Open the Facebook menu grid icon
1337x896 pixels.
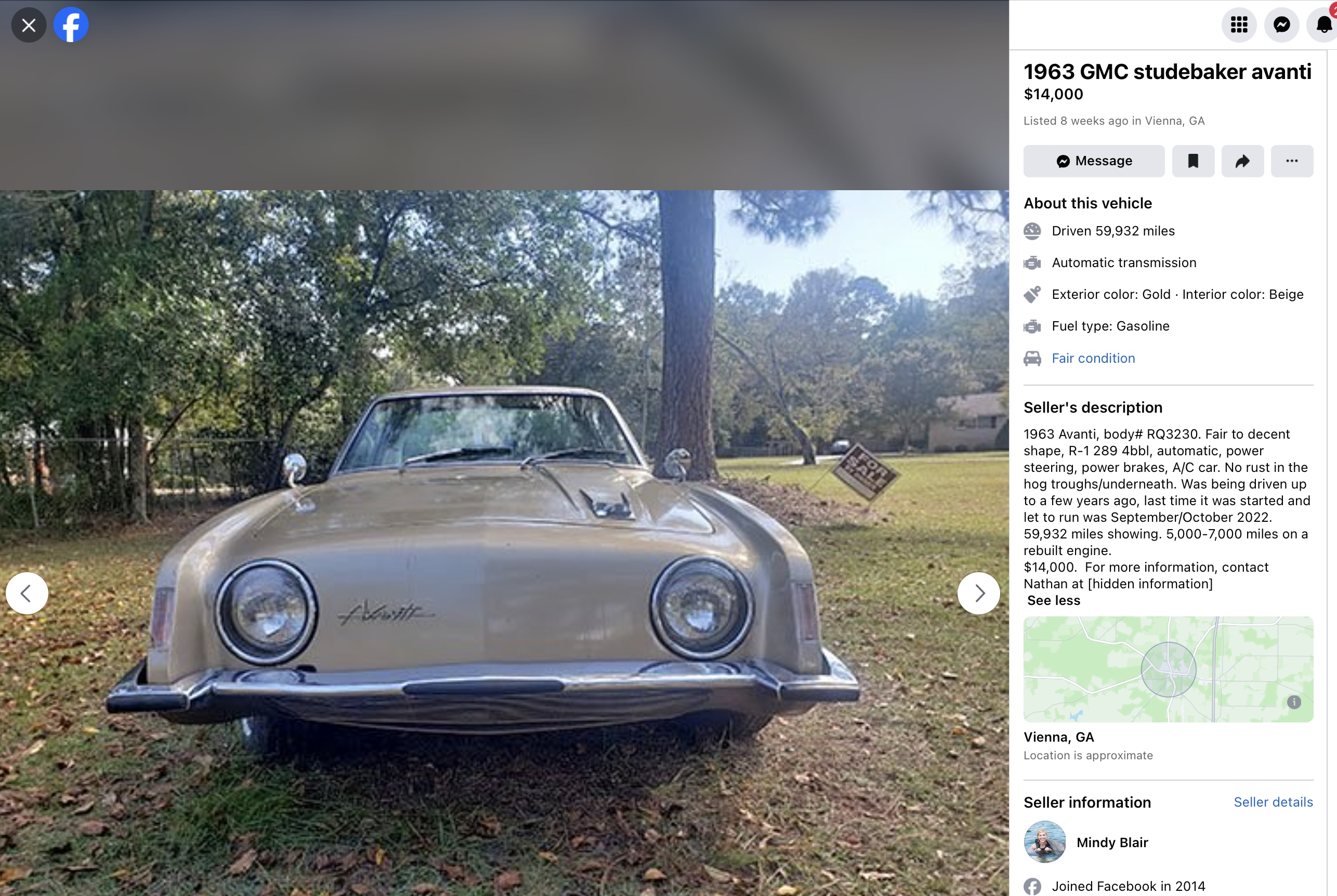click(1239, 24)
